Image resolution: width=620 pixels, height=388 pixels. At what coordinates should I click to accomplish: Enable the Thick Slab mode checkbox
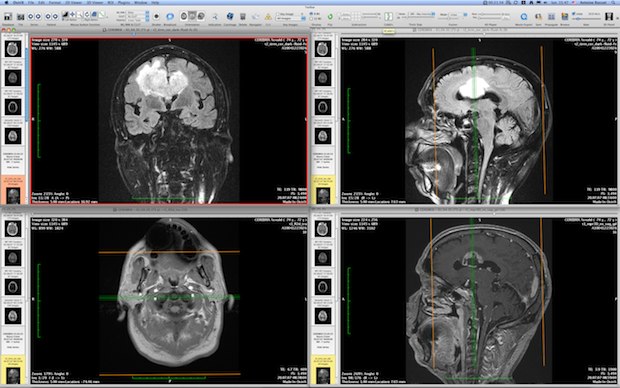tap(398, 14)
